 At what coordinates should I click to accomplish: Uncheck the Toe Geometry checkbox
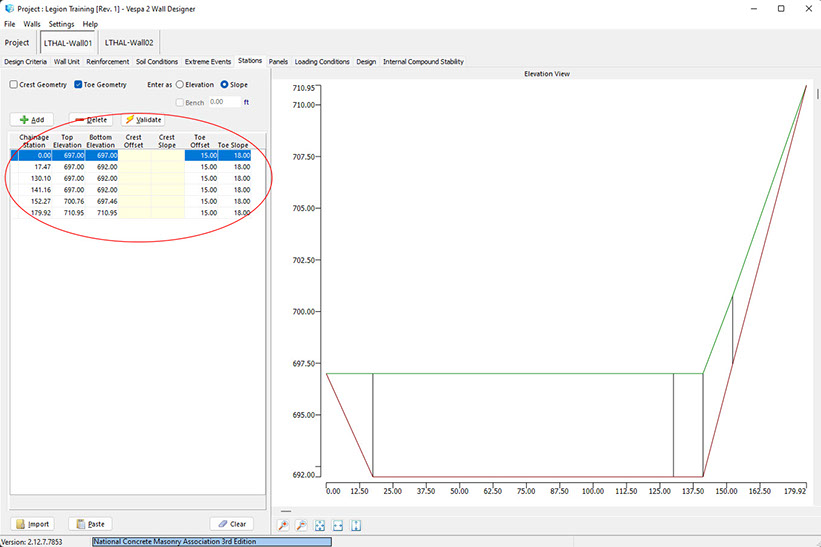tap(79, 85)
